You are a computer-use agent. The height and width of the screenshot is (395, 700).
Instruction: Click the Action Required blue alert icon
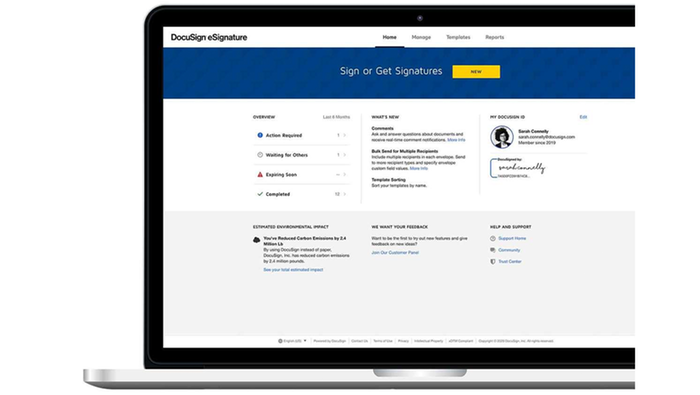click(x=260, y=135)
